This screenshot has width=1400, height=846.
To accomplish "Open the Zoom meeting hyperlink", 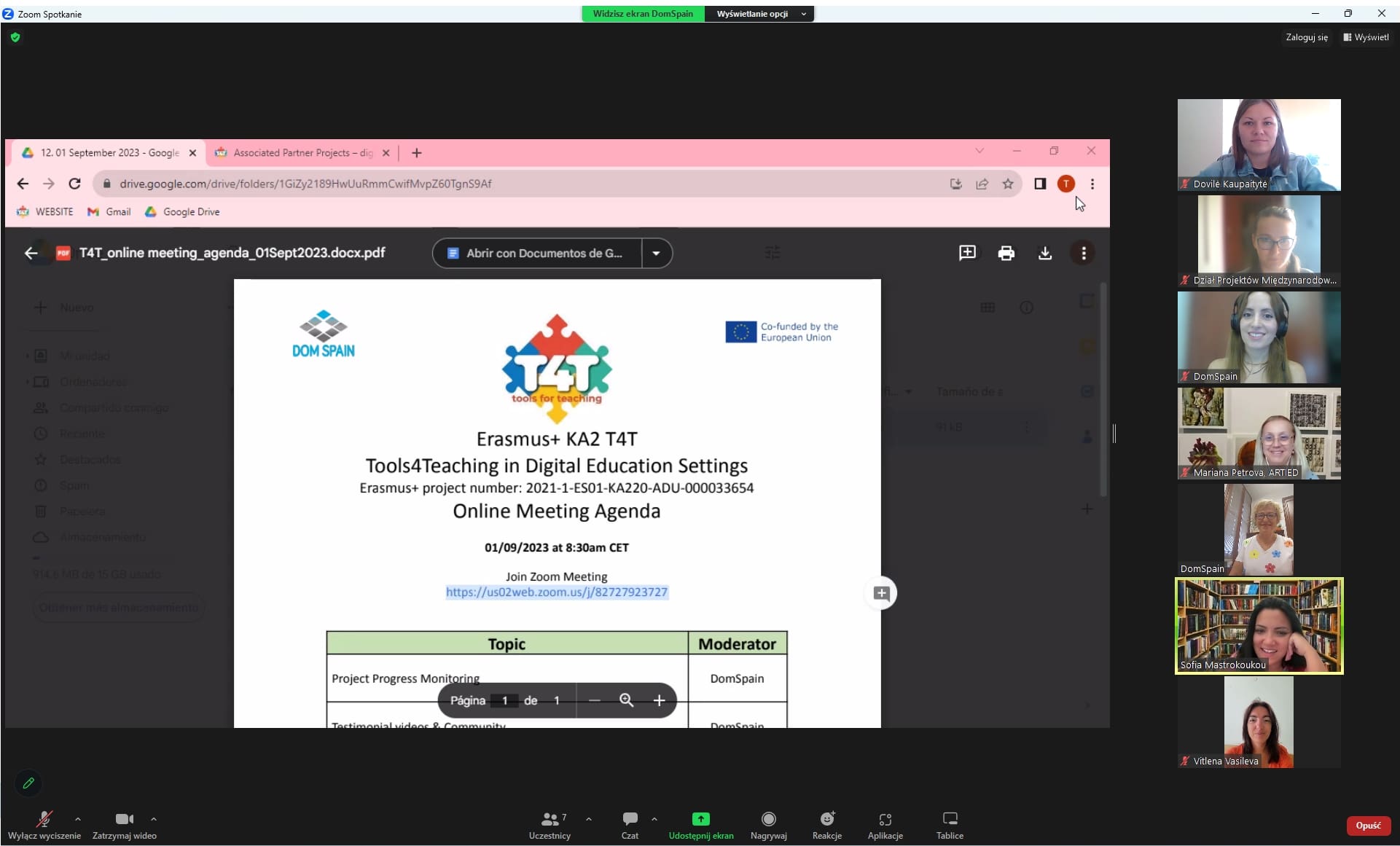I will 557,592.
